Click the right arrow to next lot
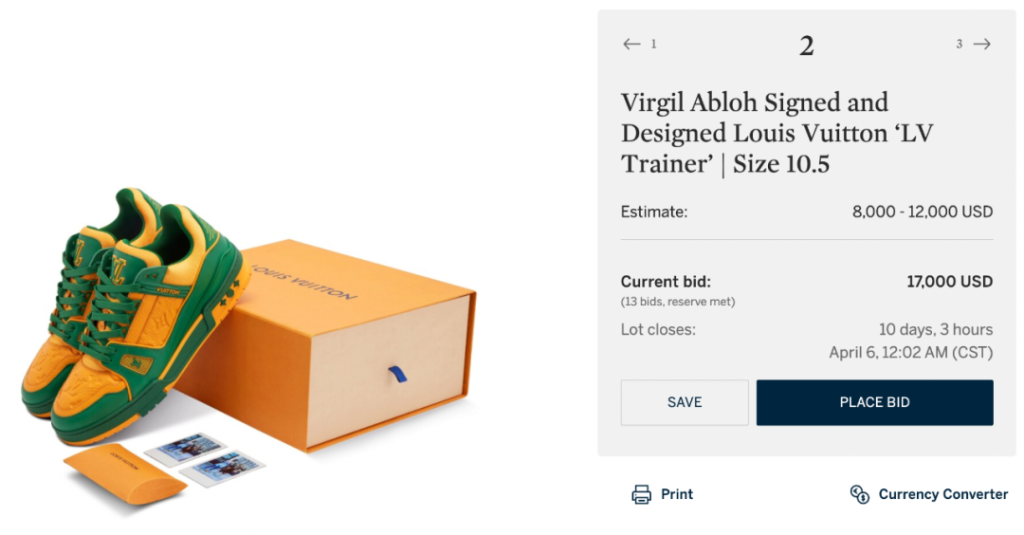Viewport: 1024px width, 535px height. 982,44
